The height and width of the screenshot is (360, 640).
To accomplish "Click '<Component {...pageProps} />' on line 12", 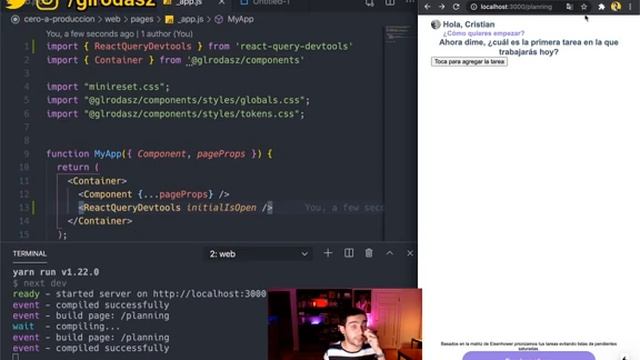I will 153,194.
